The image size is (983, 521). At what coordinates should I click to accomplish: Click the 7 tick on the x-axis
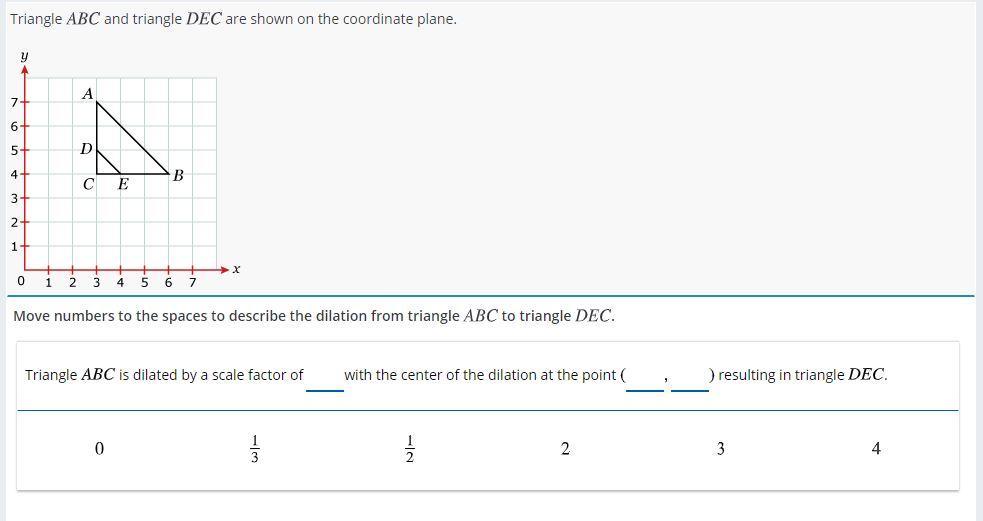(192, 282)
